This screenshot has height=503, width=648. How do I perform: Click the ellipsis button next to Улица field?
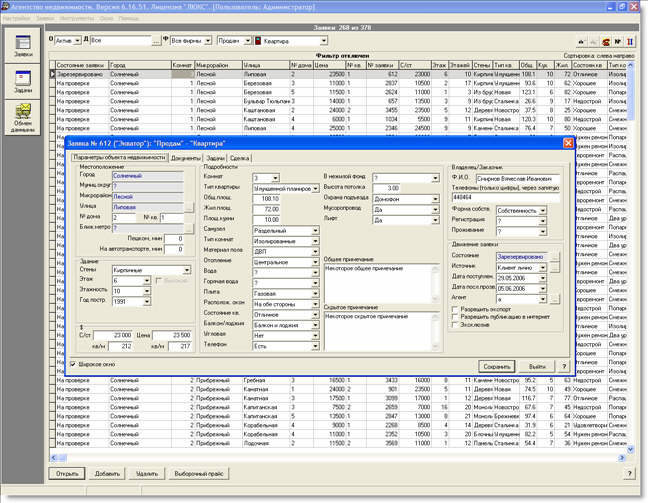[x=187, y=206]
